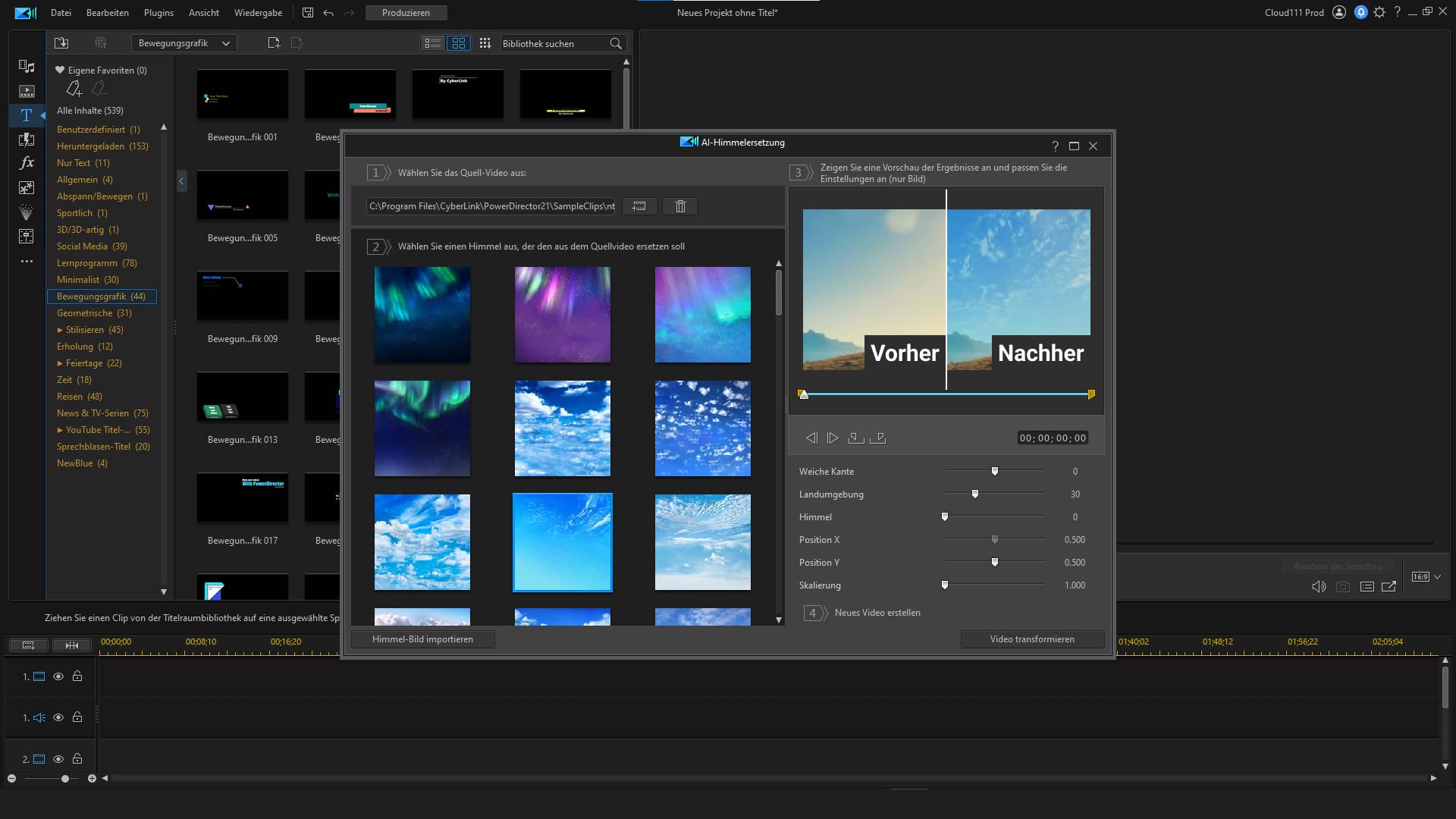
Task: Click the mark-in icon in preview controls
Action: pyautogui.click(x=855, y=438)
